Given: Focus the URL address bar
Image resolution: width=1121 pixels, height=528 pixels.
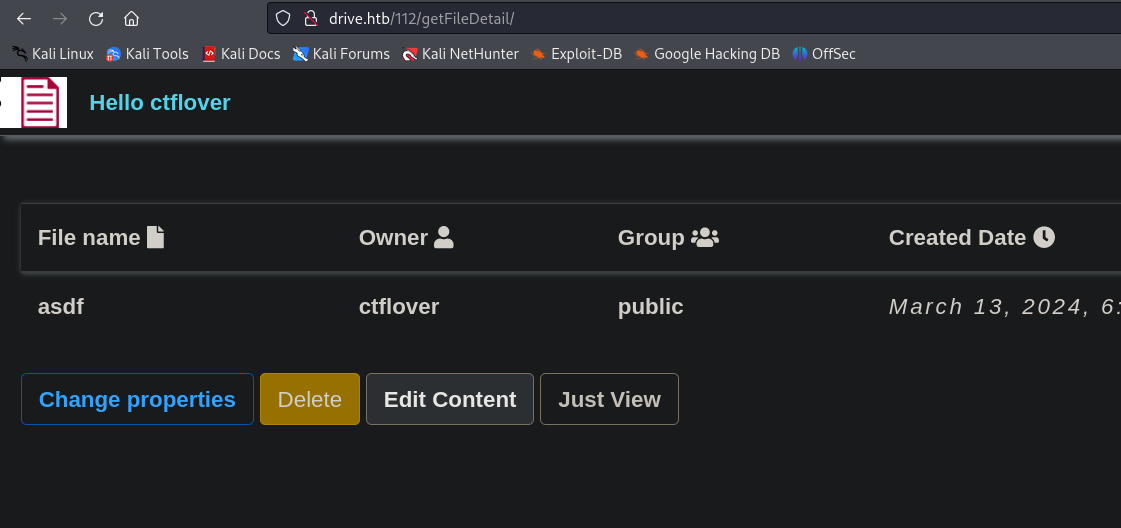Looking at the screenshot, I should click(700, 18).
